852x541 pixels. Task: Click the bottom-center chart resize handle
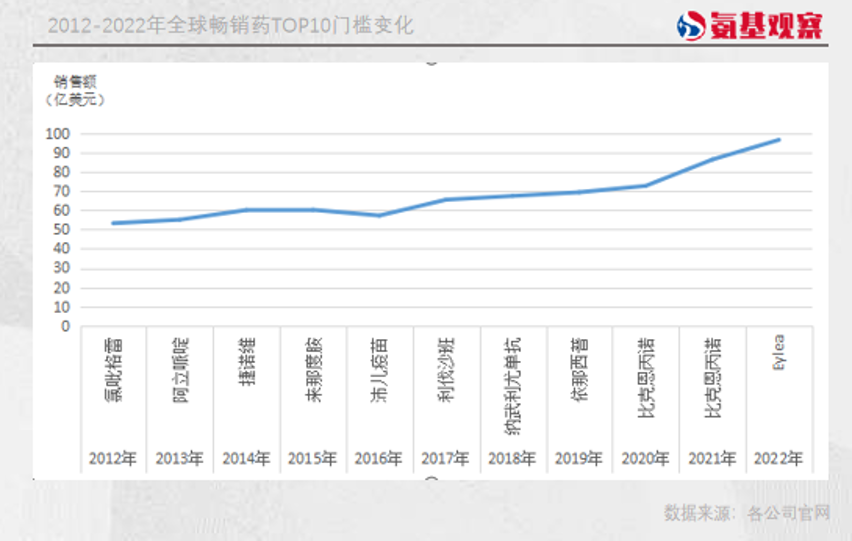(x=432, y=480)
